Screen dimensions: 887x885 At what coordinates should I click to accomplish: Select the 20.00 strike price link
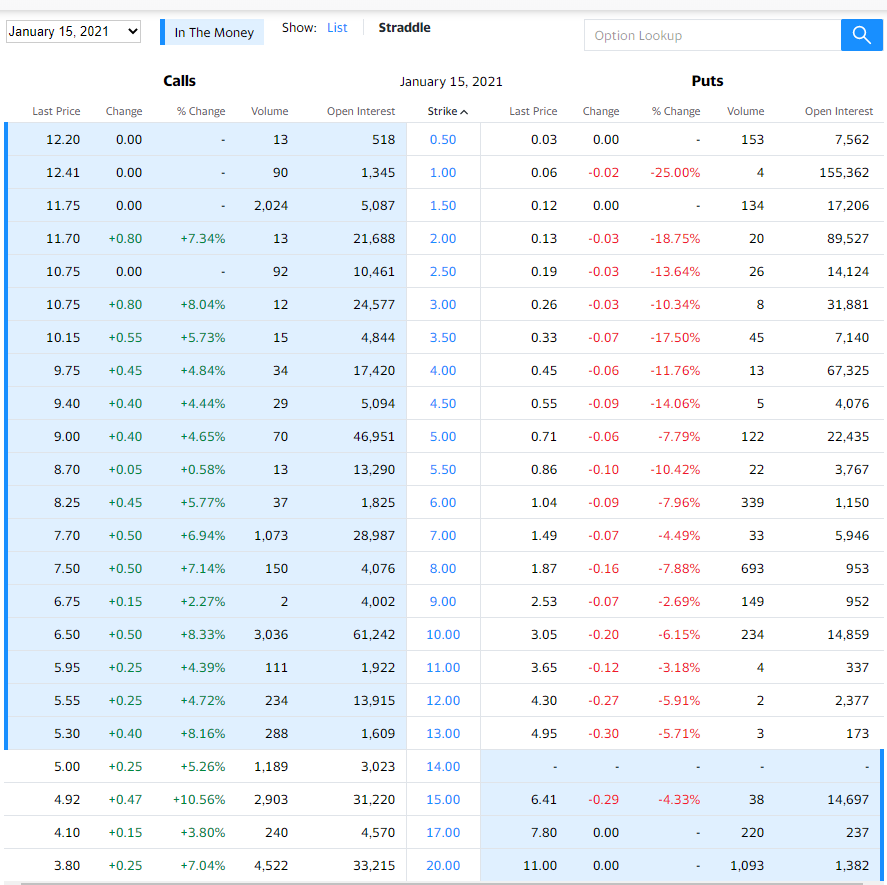443,865
